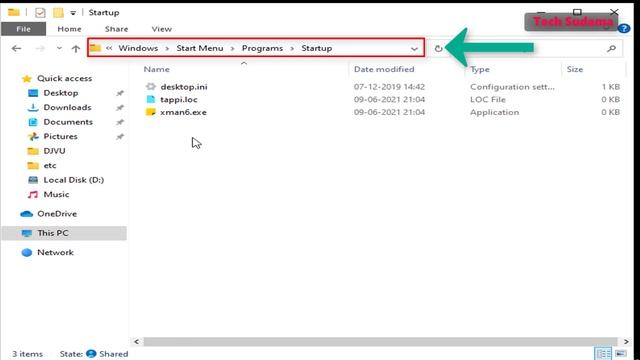Open the Share ribbon tab

click(116, 29)
